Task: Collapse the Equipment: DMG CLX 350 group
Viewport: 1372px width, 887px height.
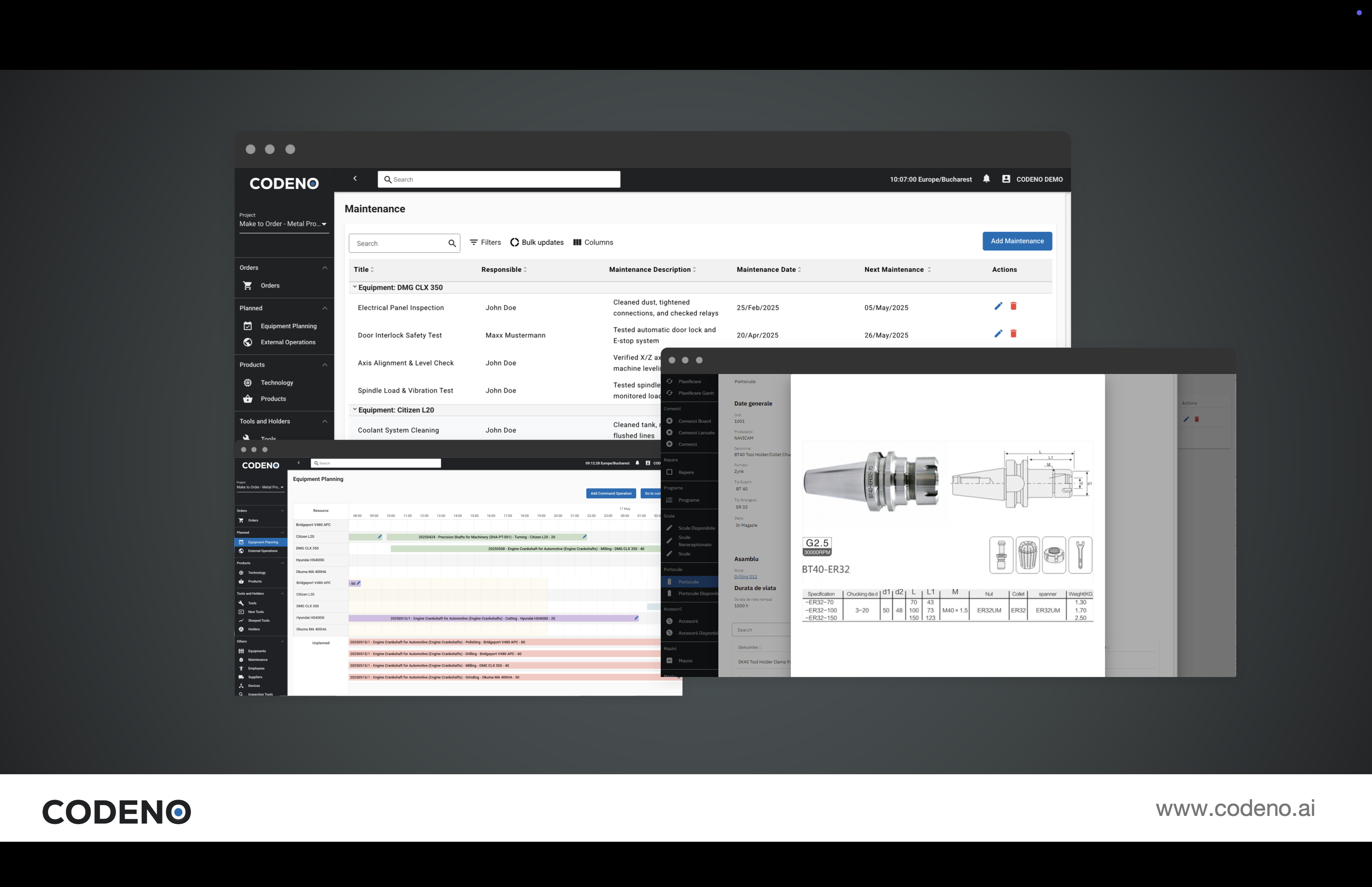Action: coord(355,287)
